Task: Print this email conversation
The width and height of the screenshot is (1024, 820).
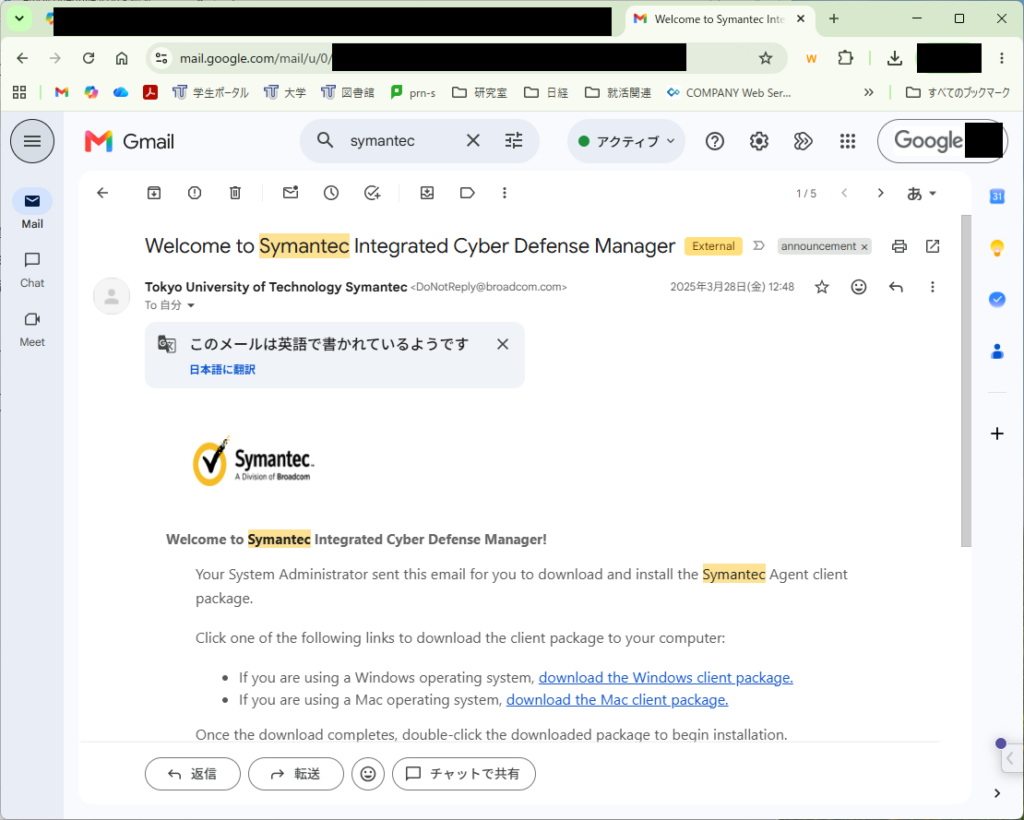Action: click(899, 246)
